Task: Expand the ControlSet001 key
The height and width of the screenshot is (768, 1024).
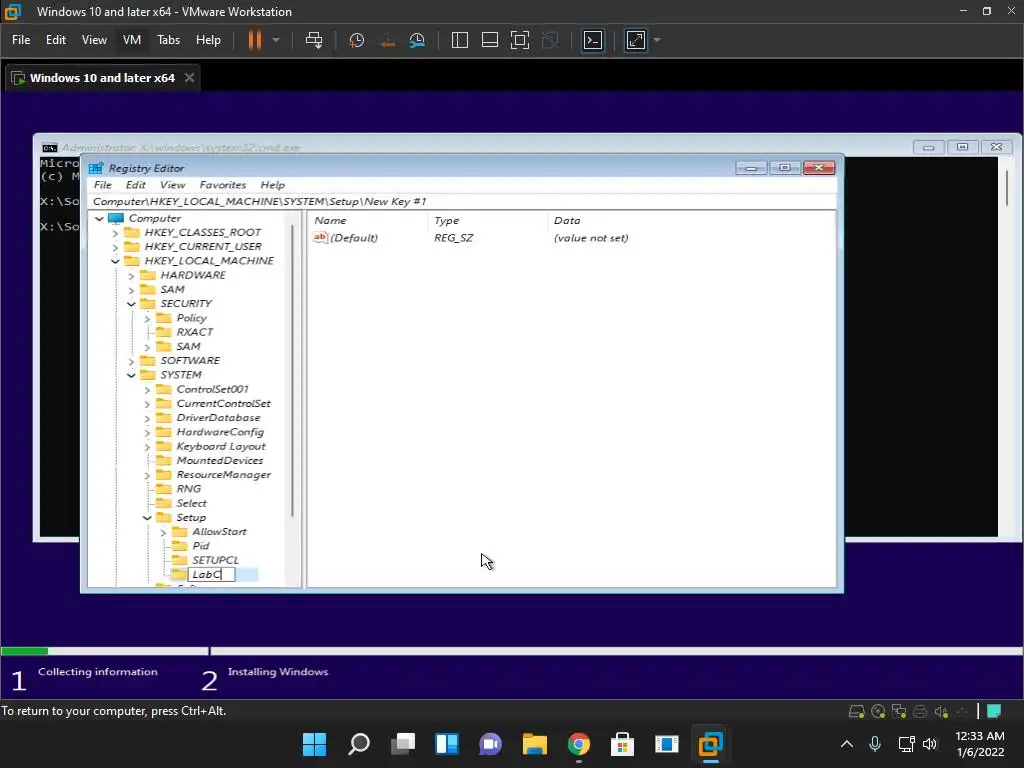Action: pyautogui.click(x=147, y=390)
